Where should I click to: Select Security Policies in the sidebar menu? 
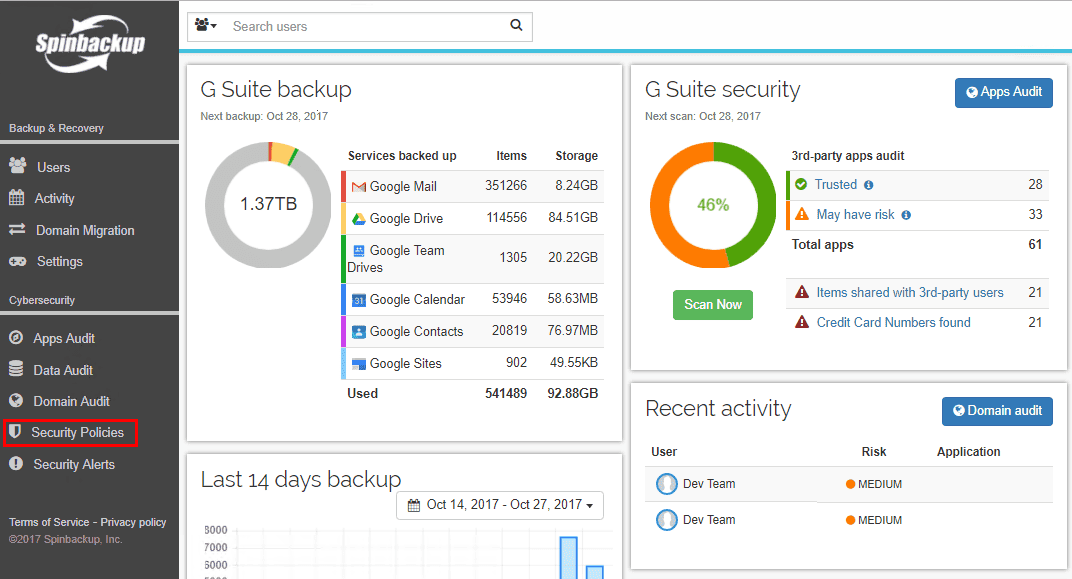tap(70, 432)
